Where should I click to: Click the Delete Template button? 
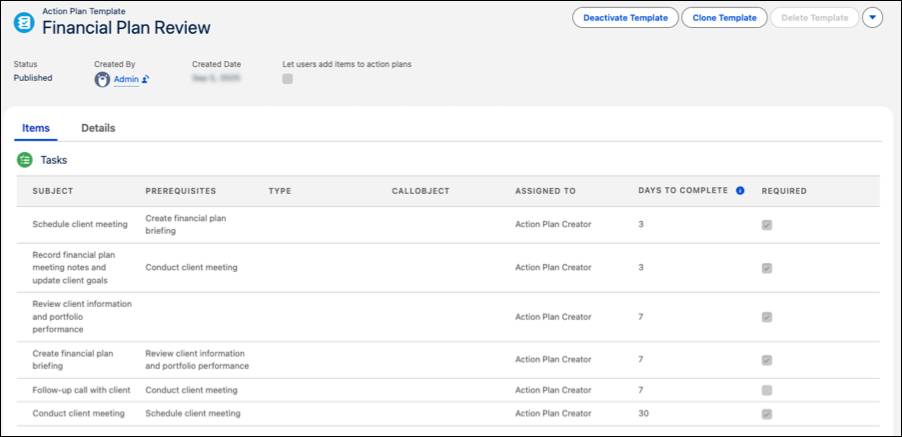click(815, 17)
